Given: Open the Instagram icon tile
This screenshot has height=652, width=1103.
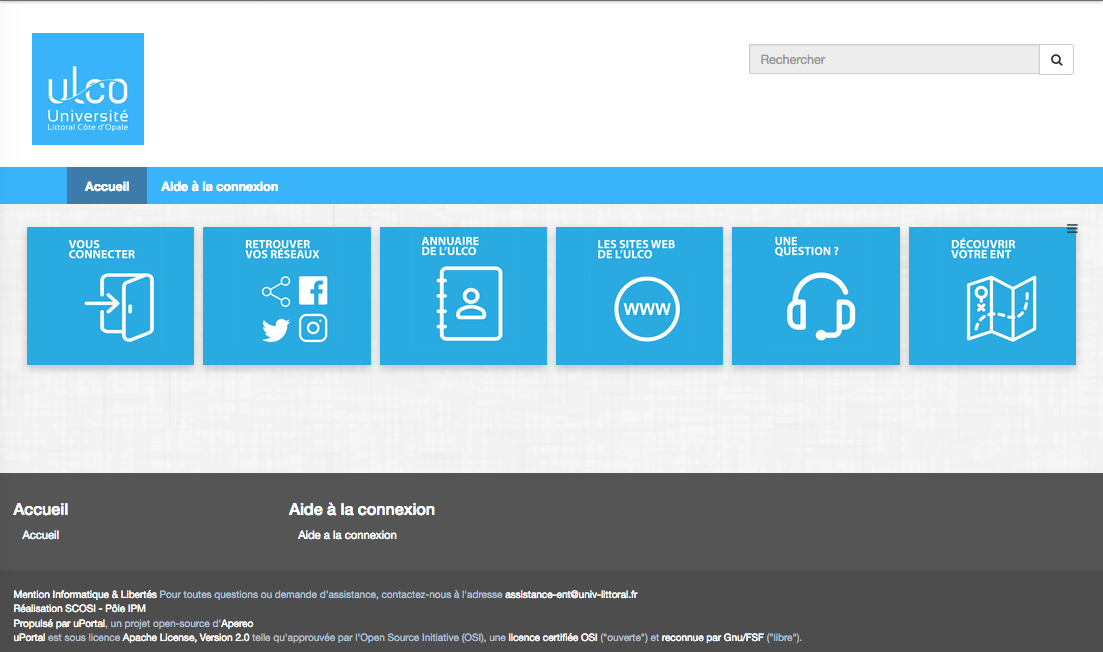Looking at the screenshot, I should click(x=313, y=328).
